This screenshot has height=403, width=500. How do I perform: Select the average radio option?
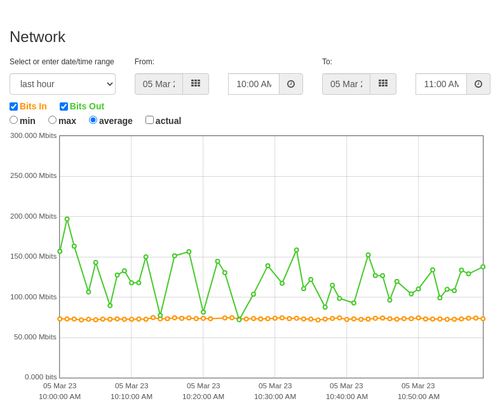pyautogui.click(x=93, y=120)
